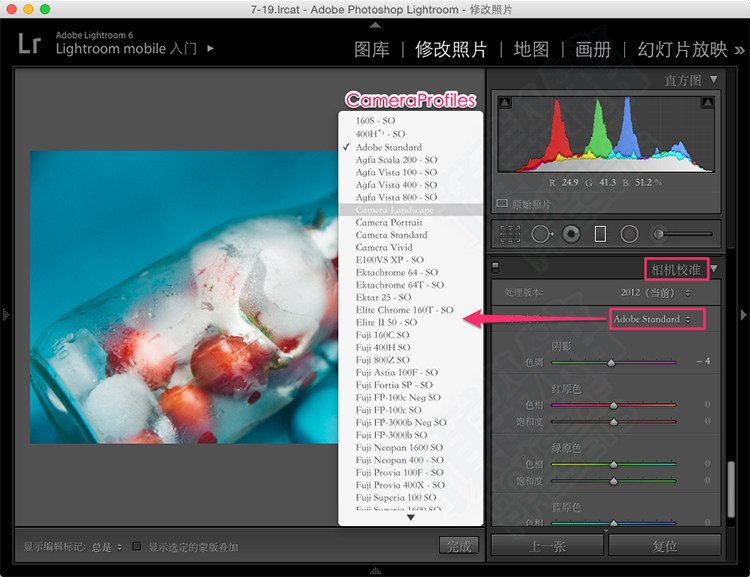Choose Camera Vivid profile
750x577 pixels.
tap(410, 247)
